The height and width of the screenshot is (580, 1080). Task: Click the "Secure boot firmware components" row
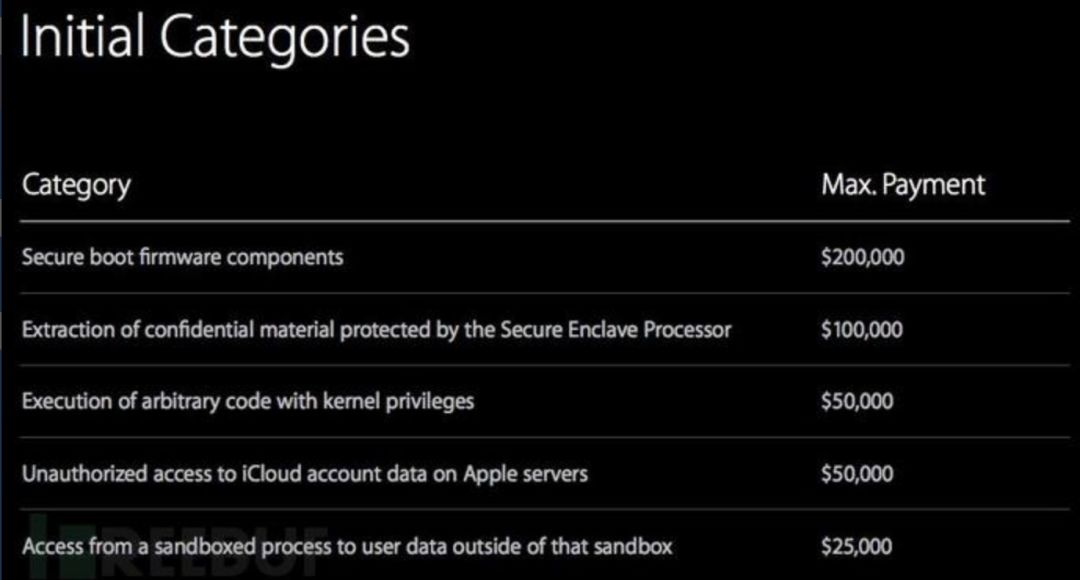point(182,257)
